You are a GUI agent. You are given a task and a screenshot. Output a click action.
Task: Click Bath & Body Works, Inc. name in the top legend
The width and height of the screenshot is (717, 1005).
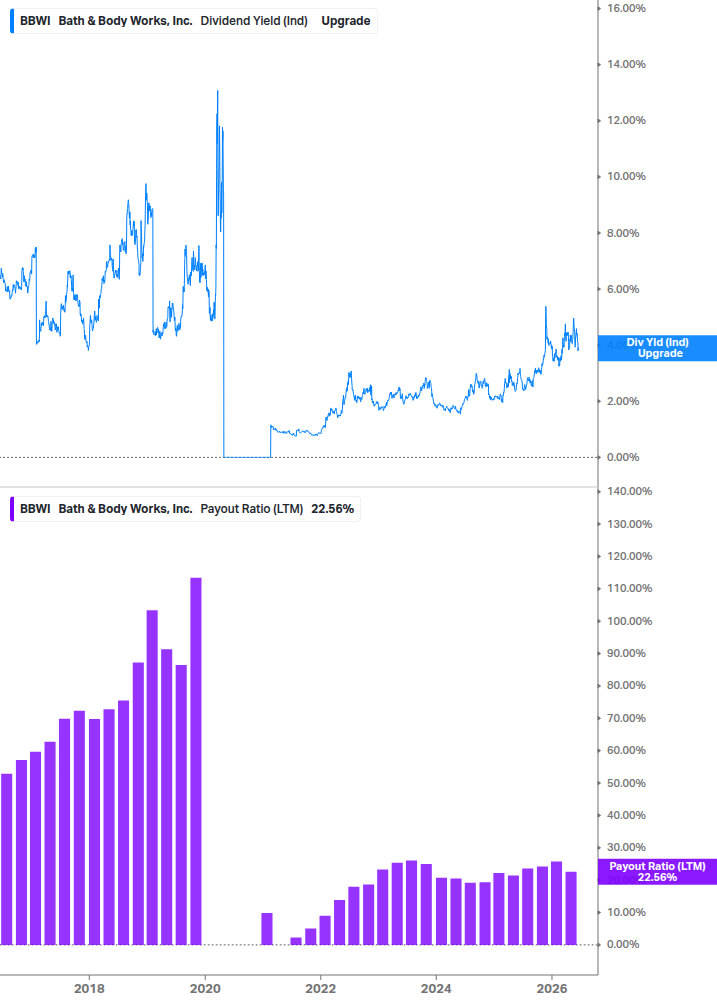click(x=126, y=21)
